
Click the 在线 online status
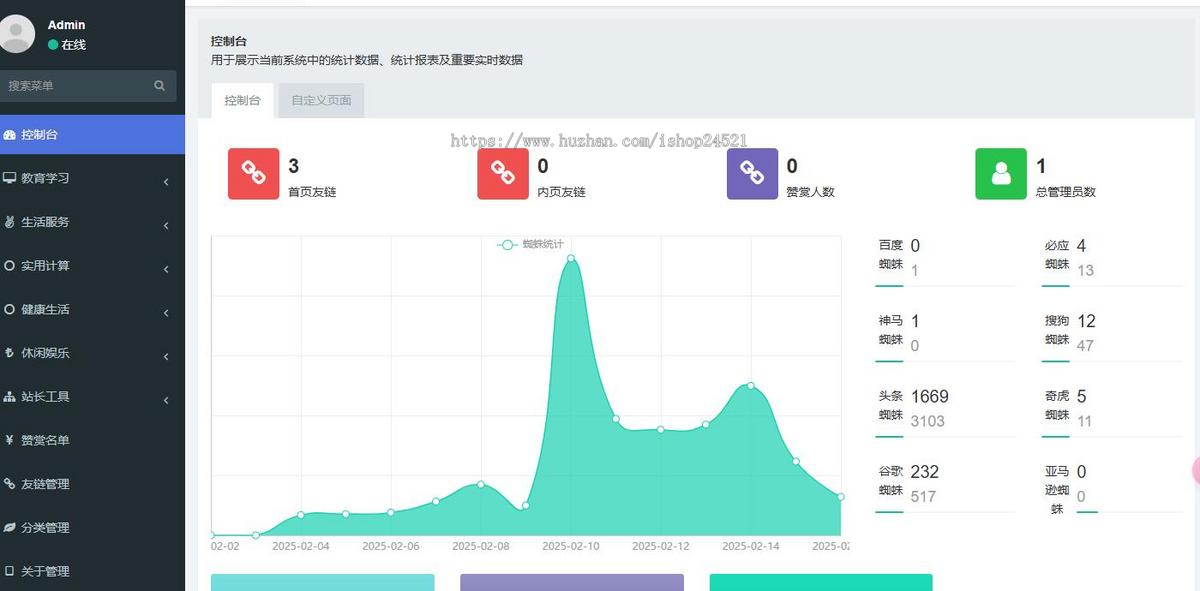click(x=67, y=45)
